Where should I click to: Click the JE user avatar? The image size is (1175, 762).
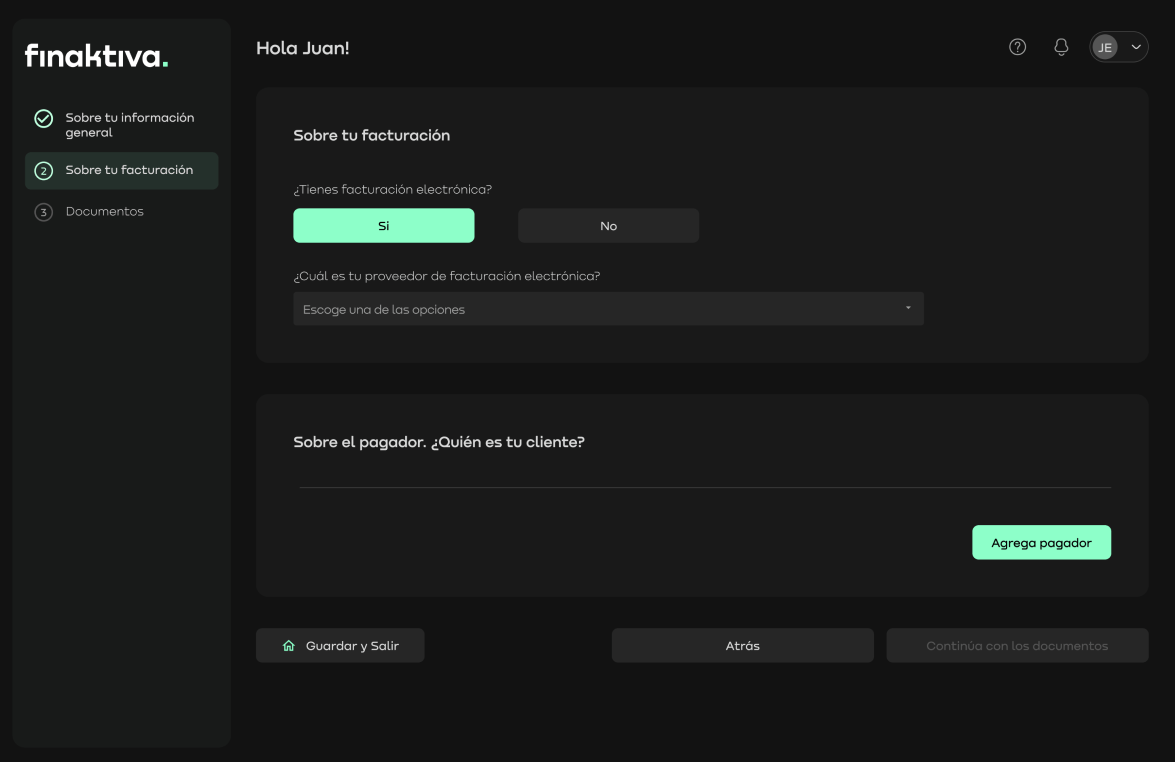(1105, 47)
